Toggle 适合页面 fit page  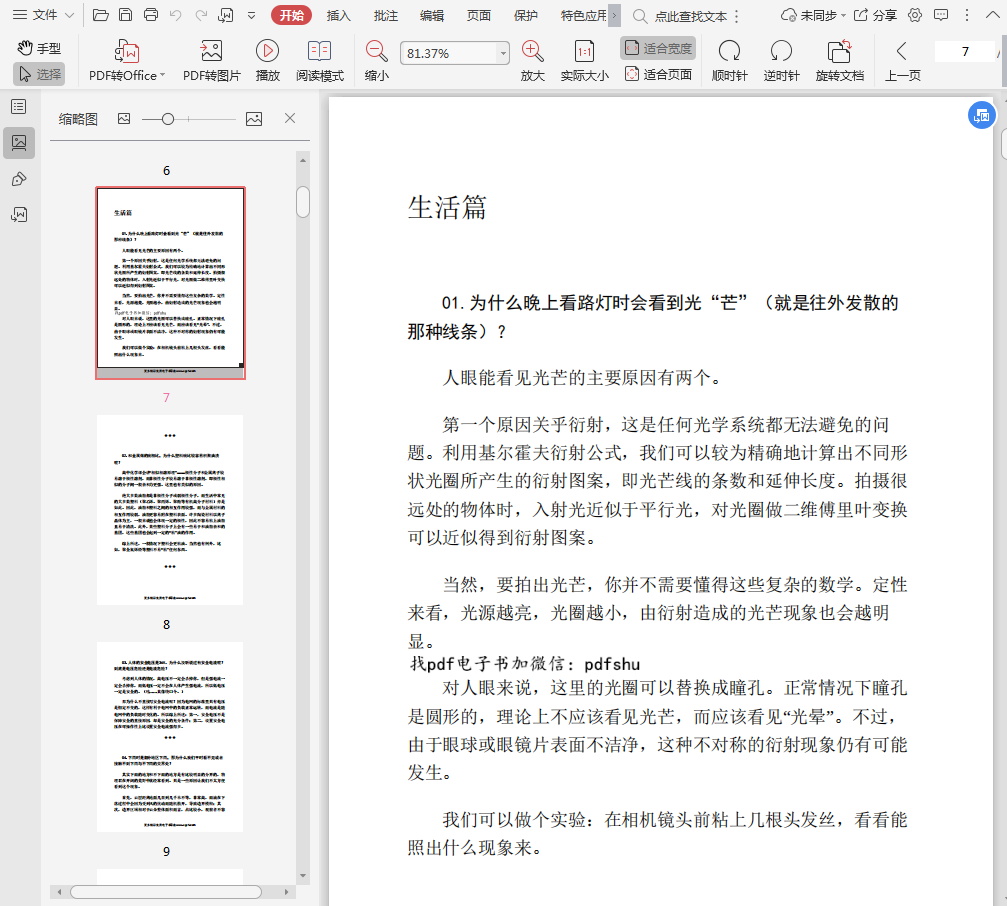pos(658,74)
